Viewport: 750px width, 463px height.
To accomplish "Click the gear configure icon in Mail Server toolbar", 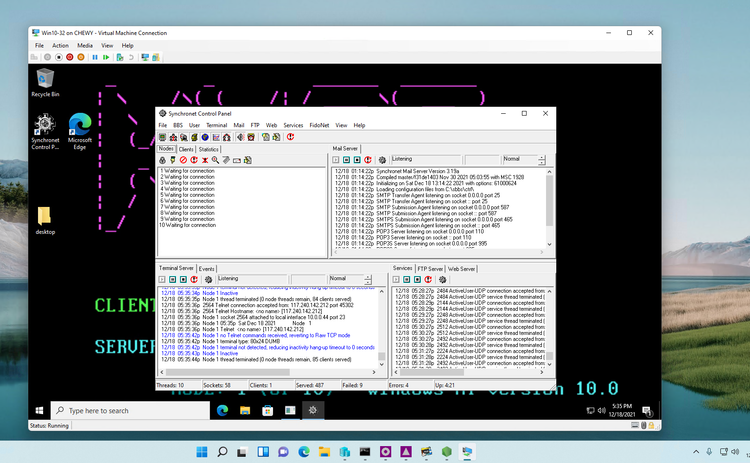I will 382,160.
